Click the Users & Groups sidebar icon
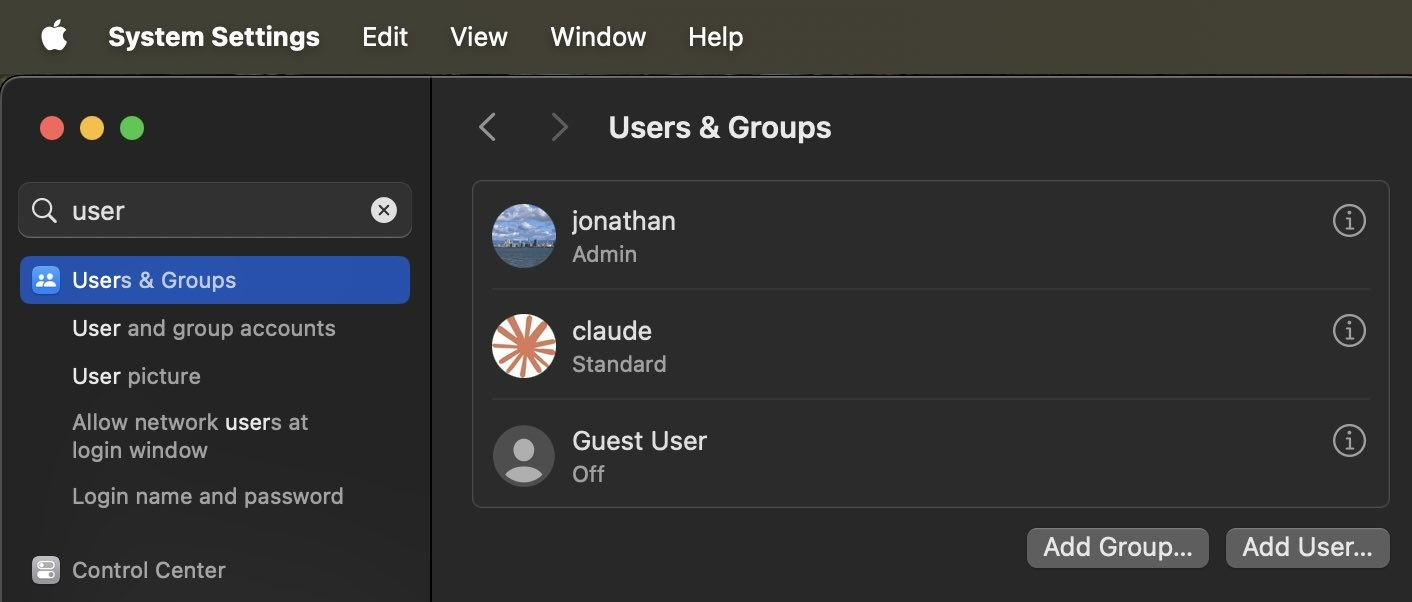 point(46,280)
